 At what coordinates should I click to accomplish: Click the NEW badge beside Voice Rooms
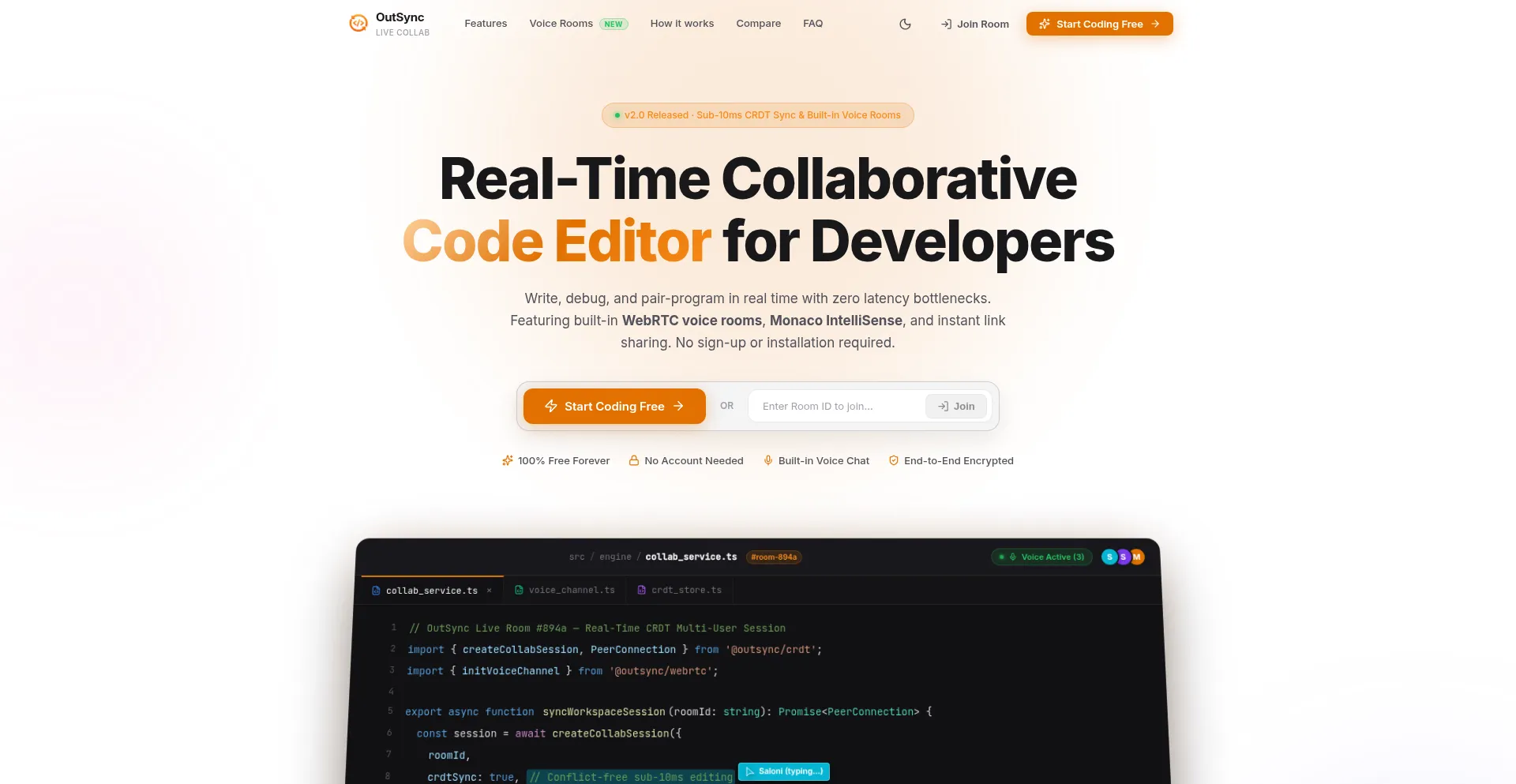point(614,24)
